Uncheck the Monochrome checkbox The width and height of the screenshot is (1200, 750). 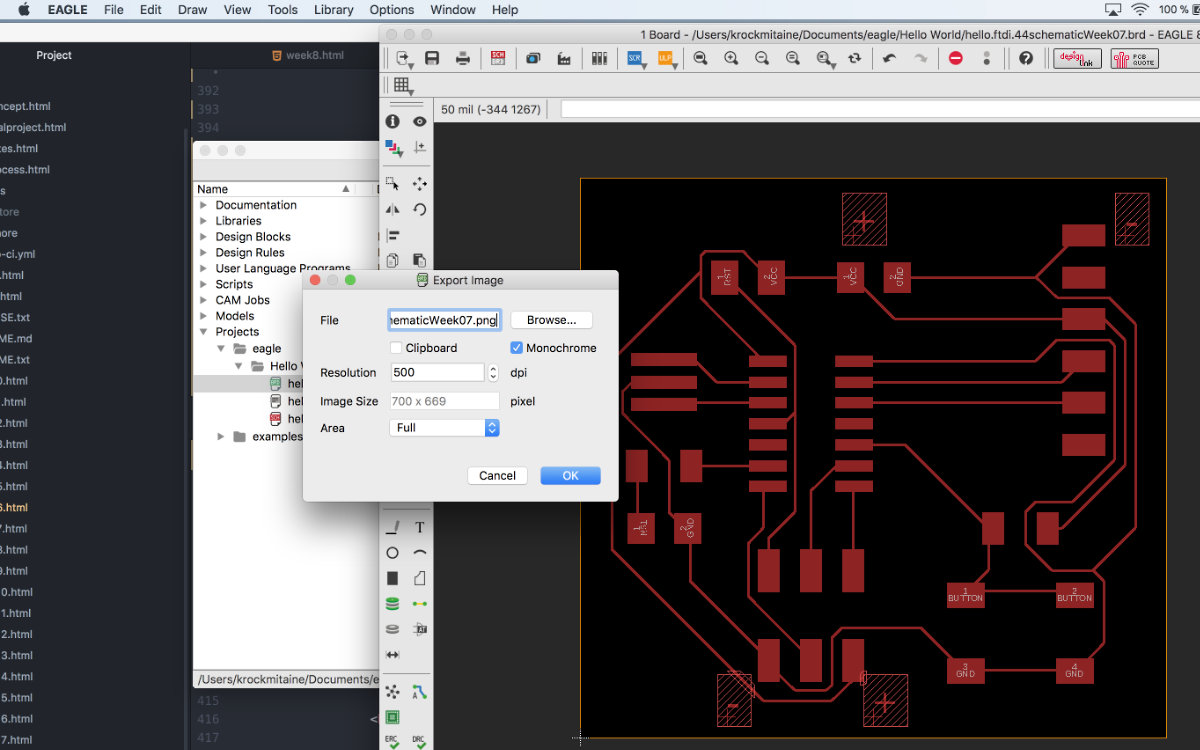[517, 348]
